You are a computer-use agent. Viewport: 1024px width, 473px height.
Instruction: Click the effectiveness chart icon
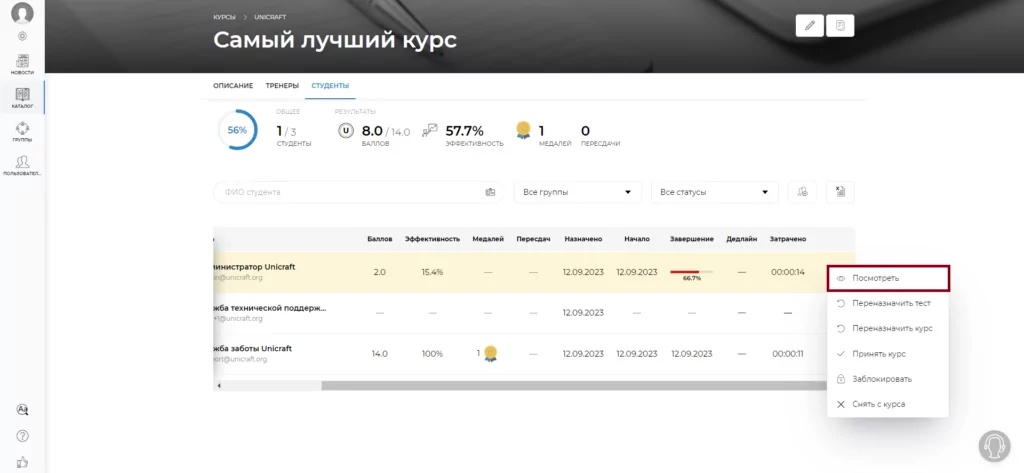click(x=430, y=131)
